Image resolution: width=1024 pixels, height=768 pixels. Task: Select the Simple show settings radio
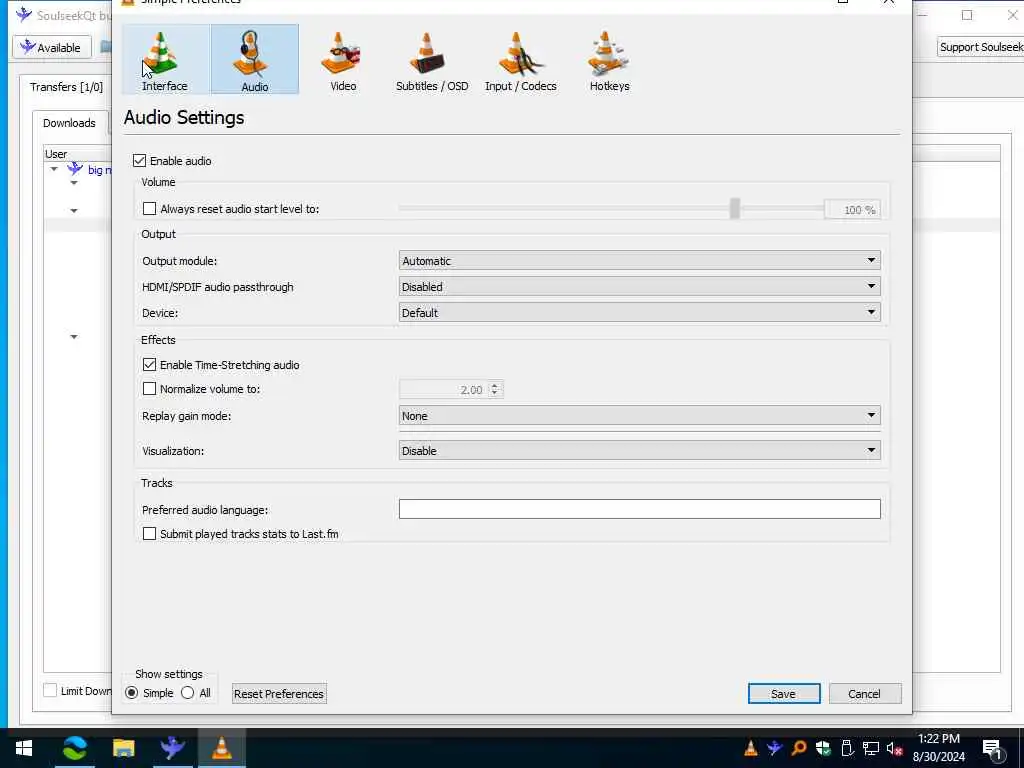(x=131, y=693)
